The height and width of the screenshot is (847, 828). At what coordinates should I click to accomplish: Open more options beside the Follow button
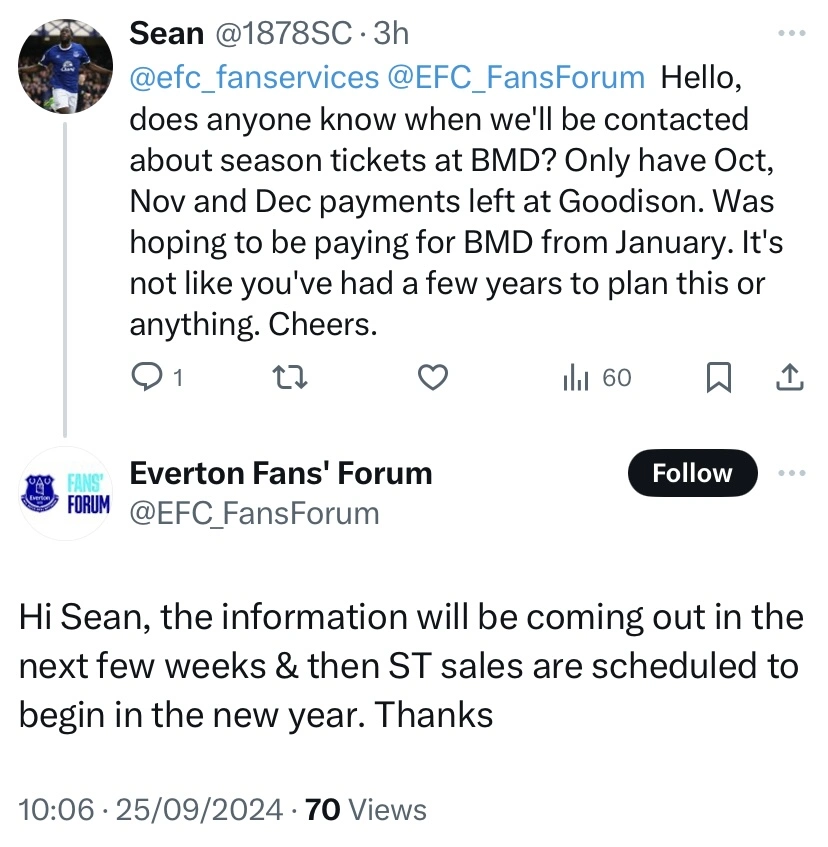coord(791,473)
